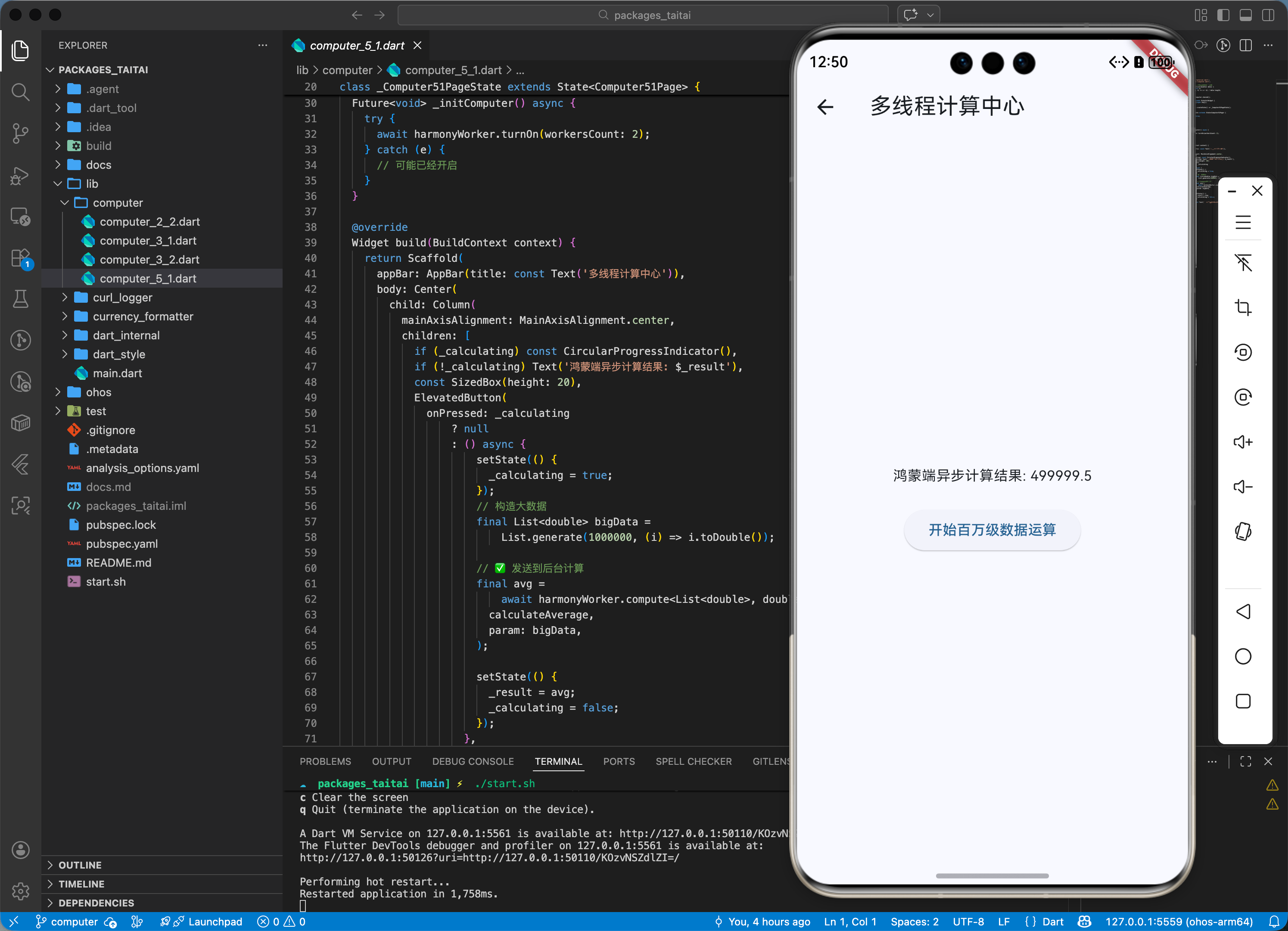1288x931 pixels.
Task: Click Launchpad in status bar
Action: [x=215, y=922]
